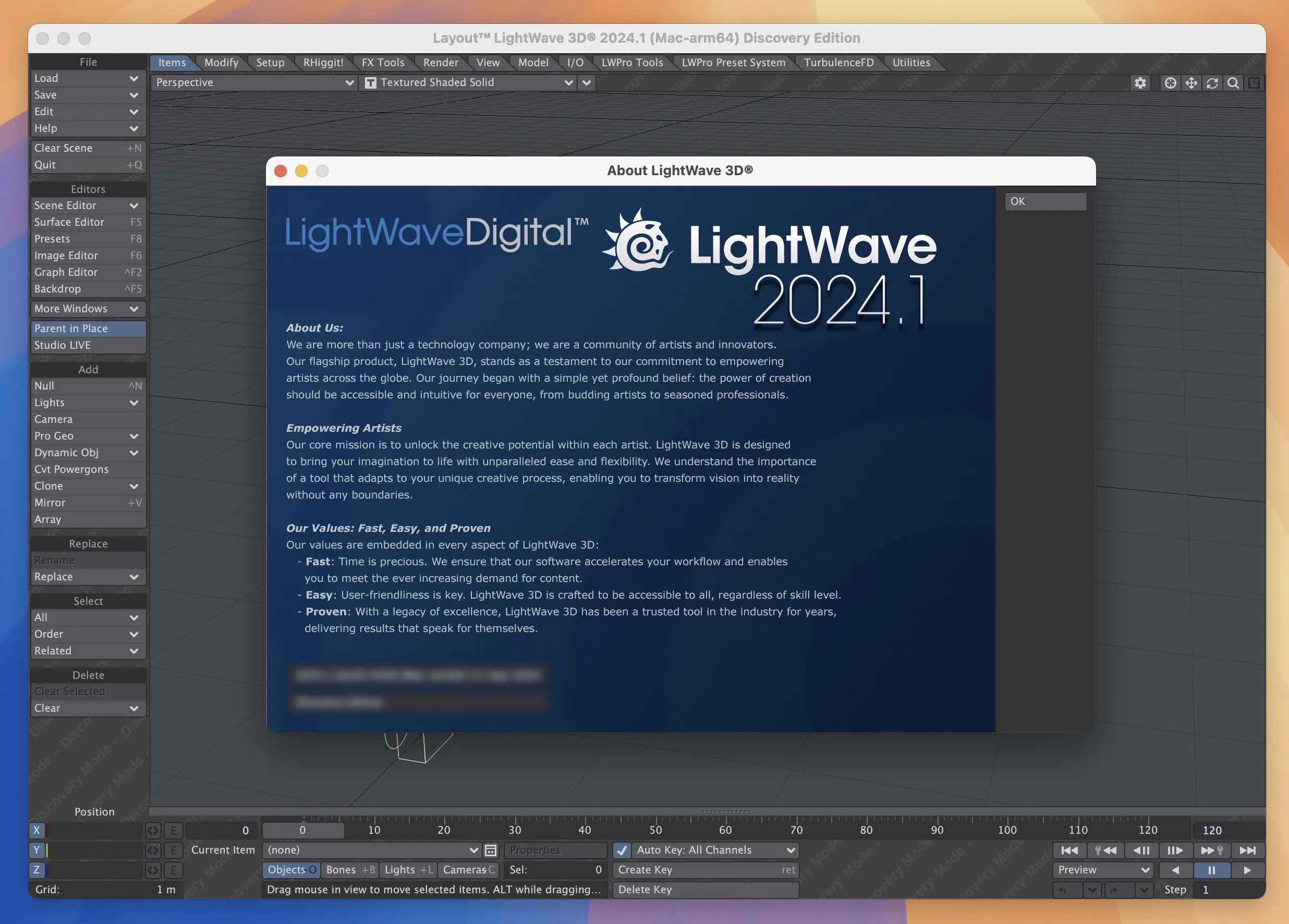Step back one frame button
The height and width of the screenshot is (924, 1289).
[x=1141, y=850]
